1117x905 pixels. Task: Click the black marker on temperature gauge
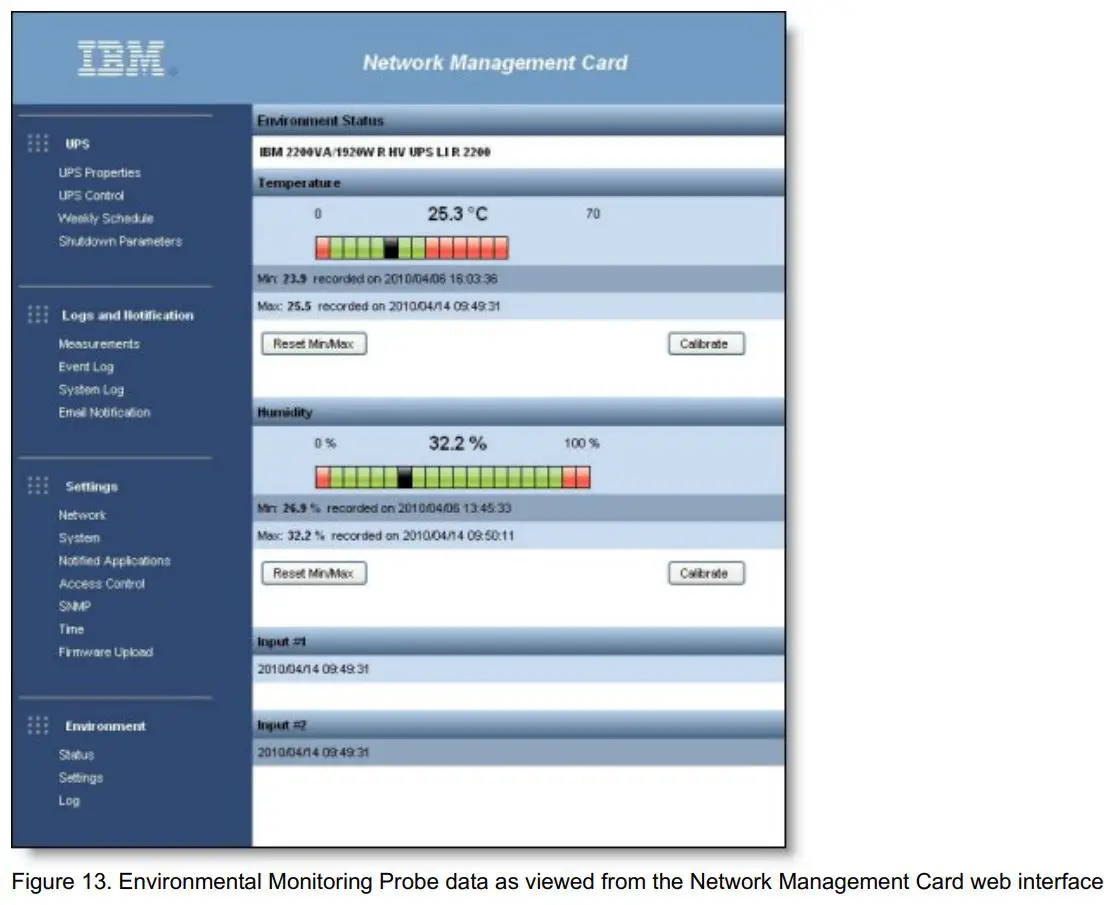pyautogui.click(x=391, y=248)
